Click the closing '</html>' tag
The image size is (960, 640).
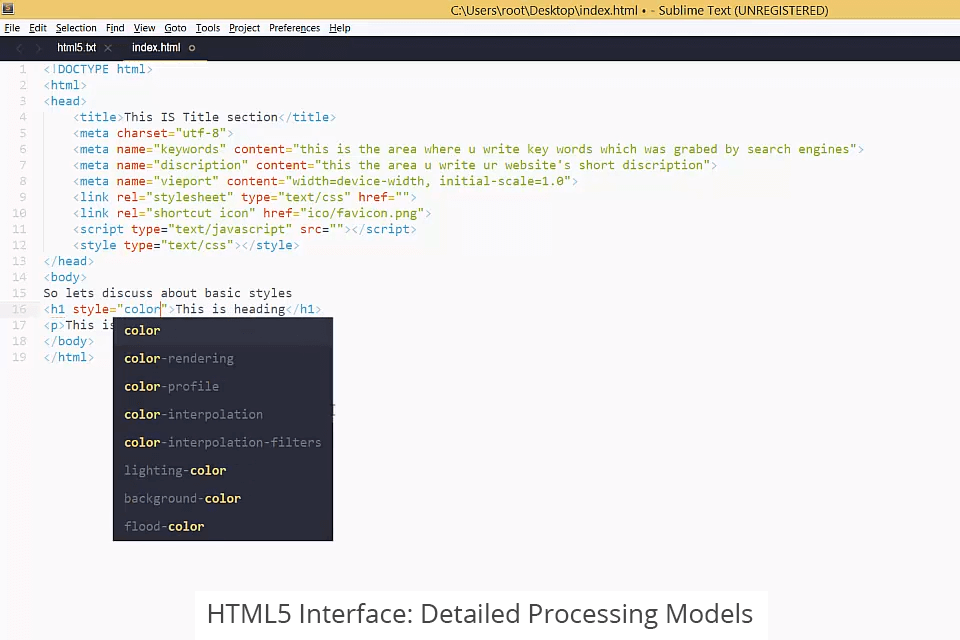point(69,357)
